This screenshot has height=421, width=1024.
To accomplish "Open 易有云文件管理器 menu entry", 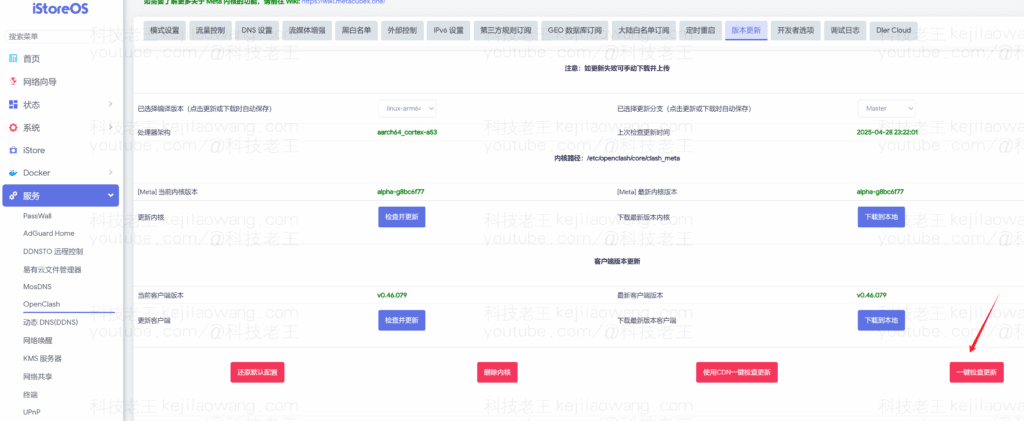I will (52, 270).
